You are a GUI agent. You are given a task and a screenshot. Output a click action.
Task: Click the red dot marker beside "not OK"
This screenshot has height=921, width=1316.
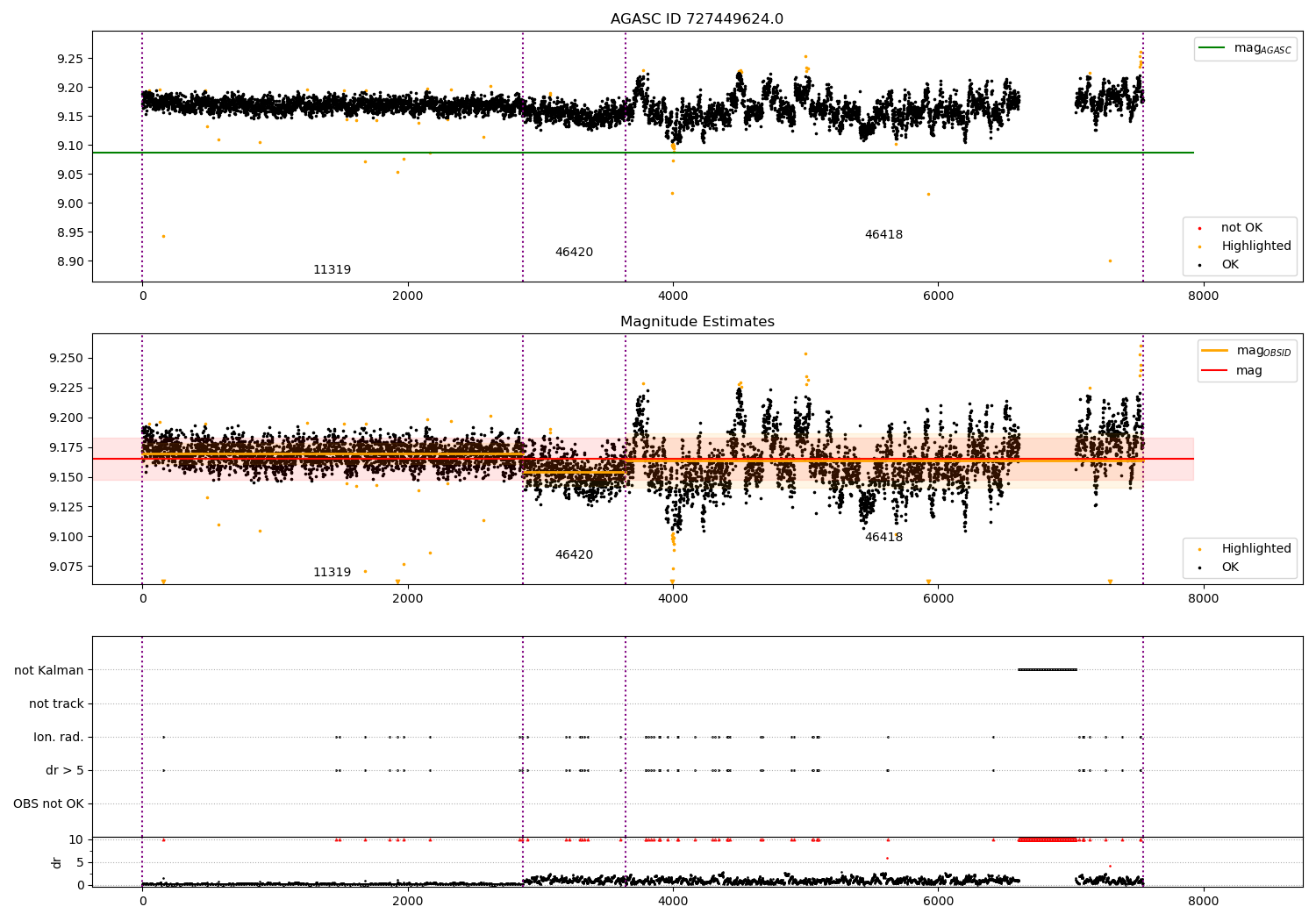(1199, 229)
